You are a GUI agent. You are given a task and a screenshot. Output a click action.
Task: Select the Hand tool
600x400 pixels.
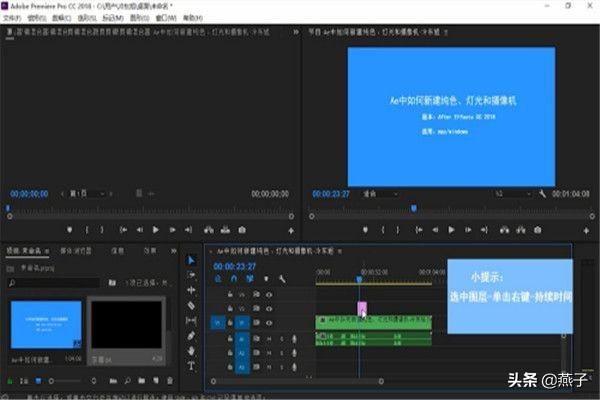coord(191,351)
